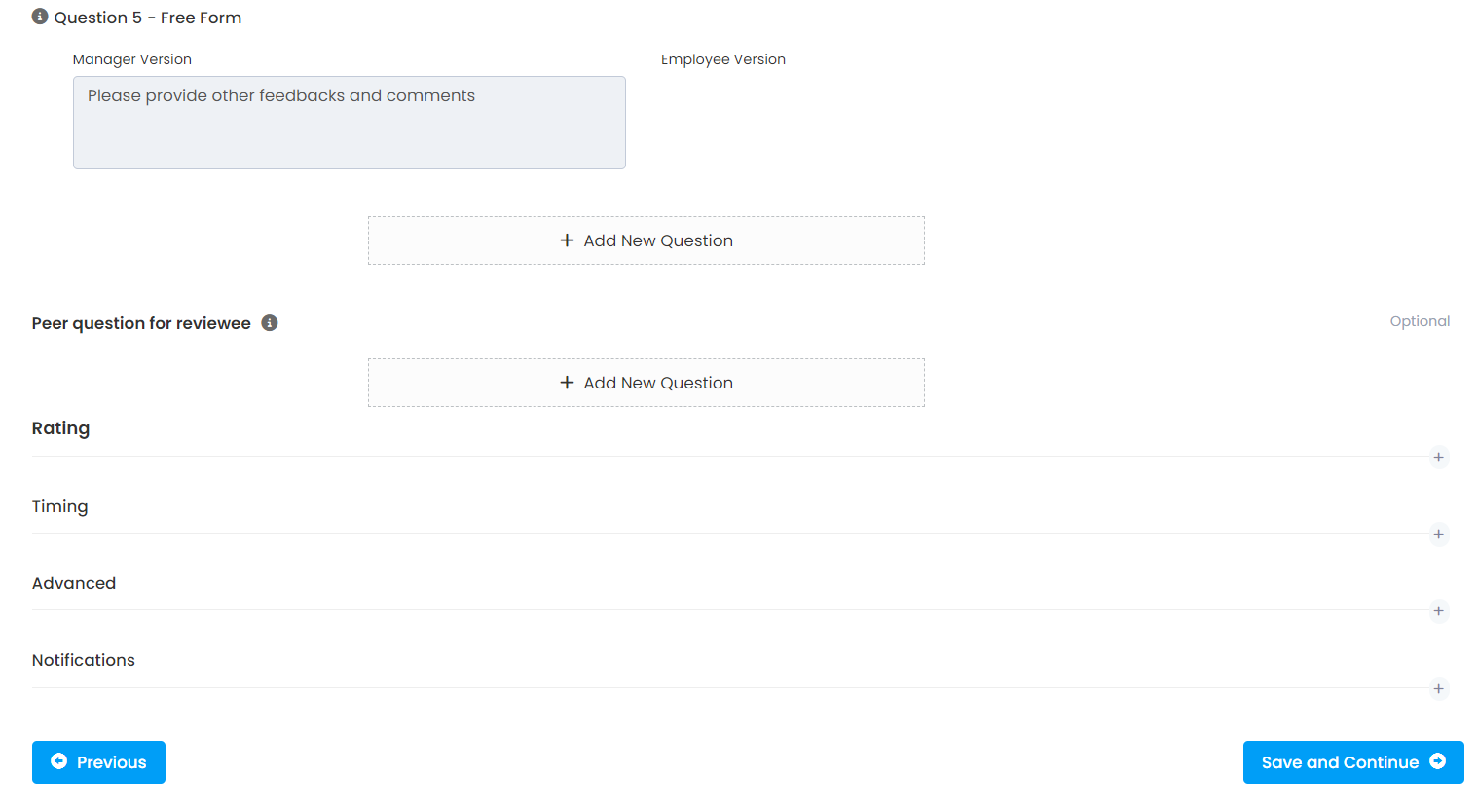This screenshot has height=812, width=1477.
Task: Select the Notifications section heading
Action: click(84, 660)
